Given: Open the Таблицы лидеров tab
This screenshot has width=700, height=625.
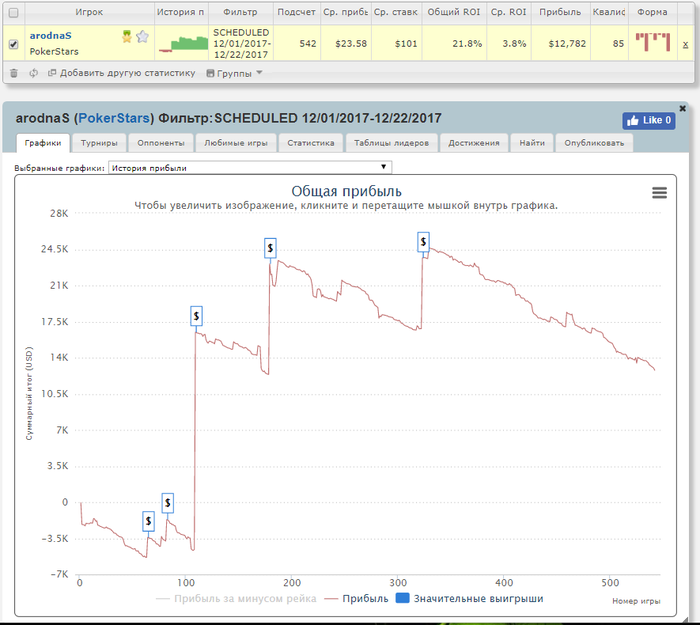Looking at the screenshot, I should tap(392, 143).
